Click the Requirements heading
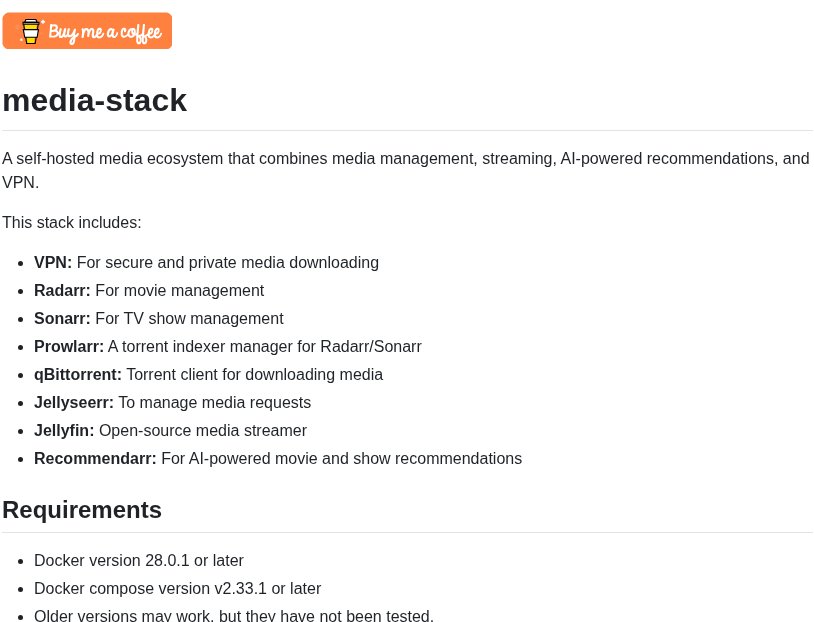Image resolution: width=814 pixels, height=622 pixels. coord(82,510)
